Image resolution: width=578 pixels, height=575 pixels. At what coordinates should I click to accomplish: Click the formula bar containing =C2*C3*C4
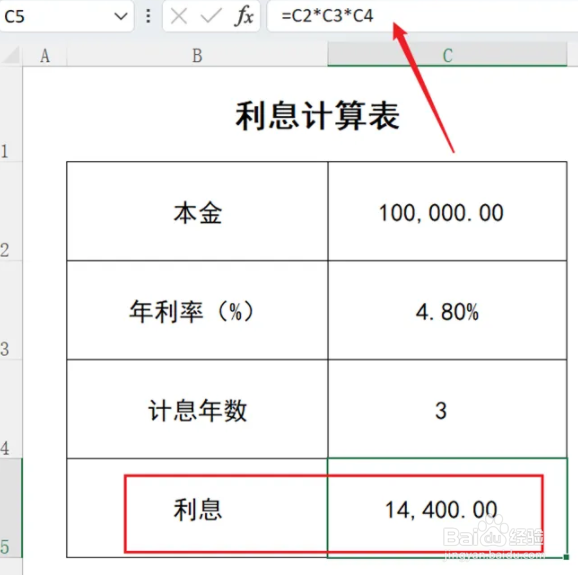point(422,16)
